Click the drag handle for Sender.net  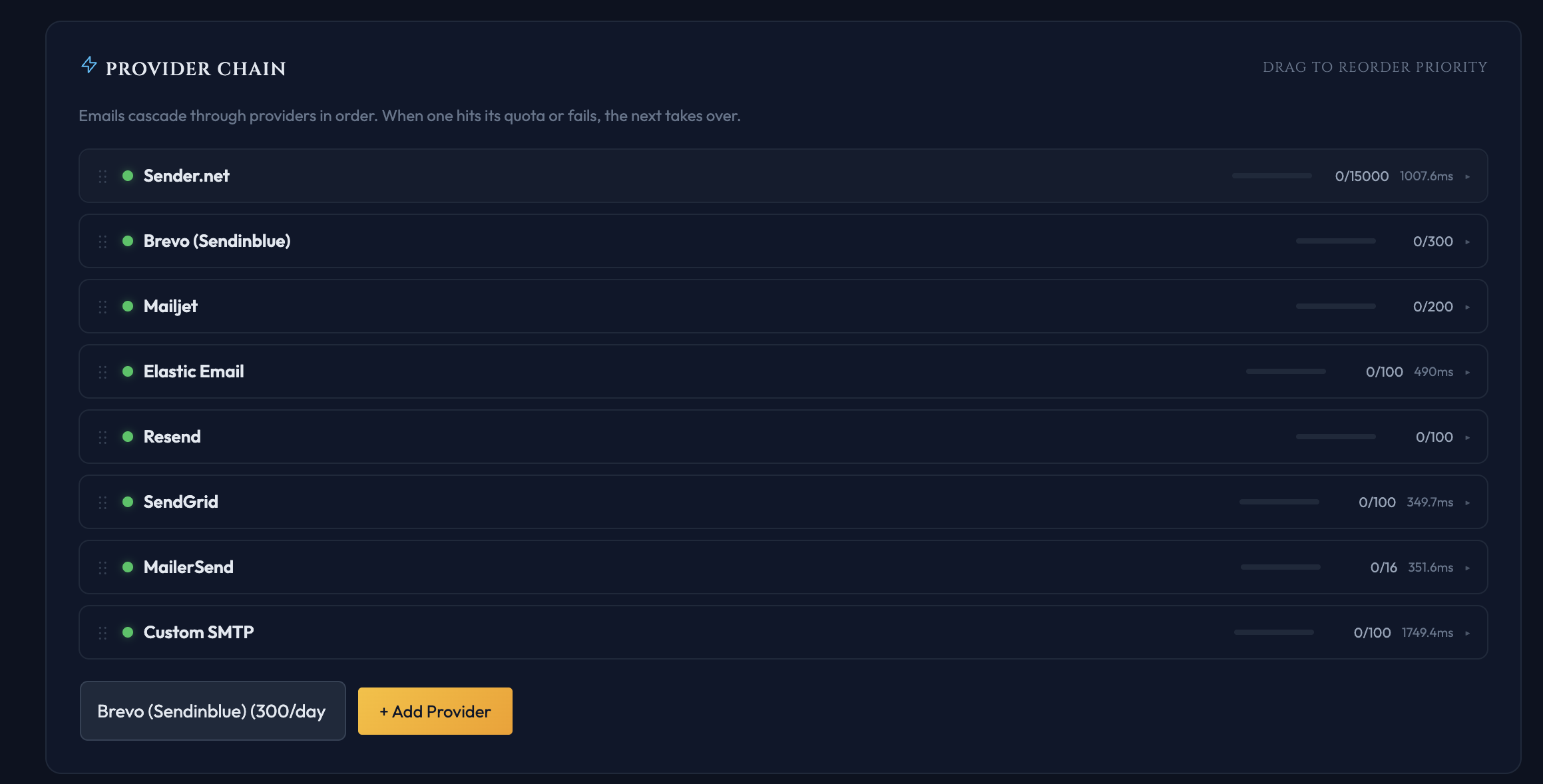[x=103, y=176]
